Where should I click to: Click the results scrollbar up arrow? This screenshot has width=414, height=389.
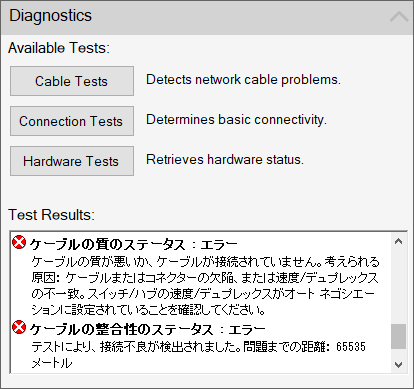(x=398, y=241)
